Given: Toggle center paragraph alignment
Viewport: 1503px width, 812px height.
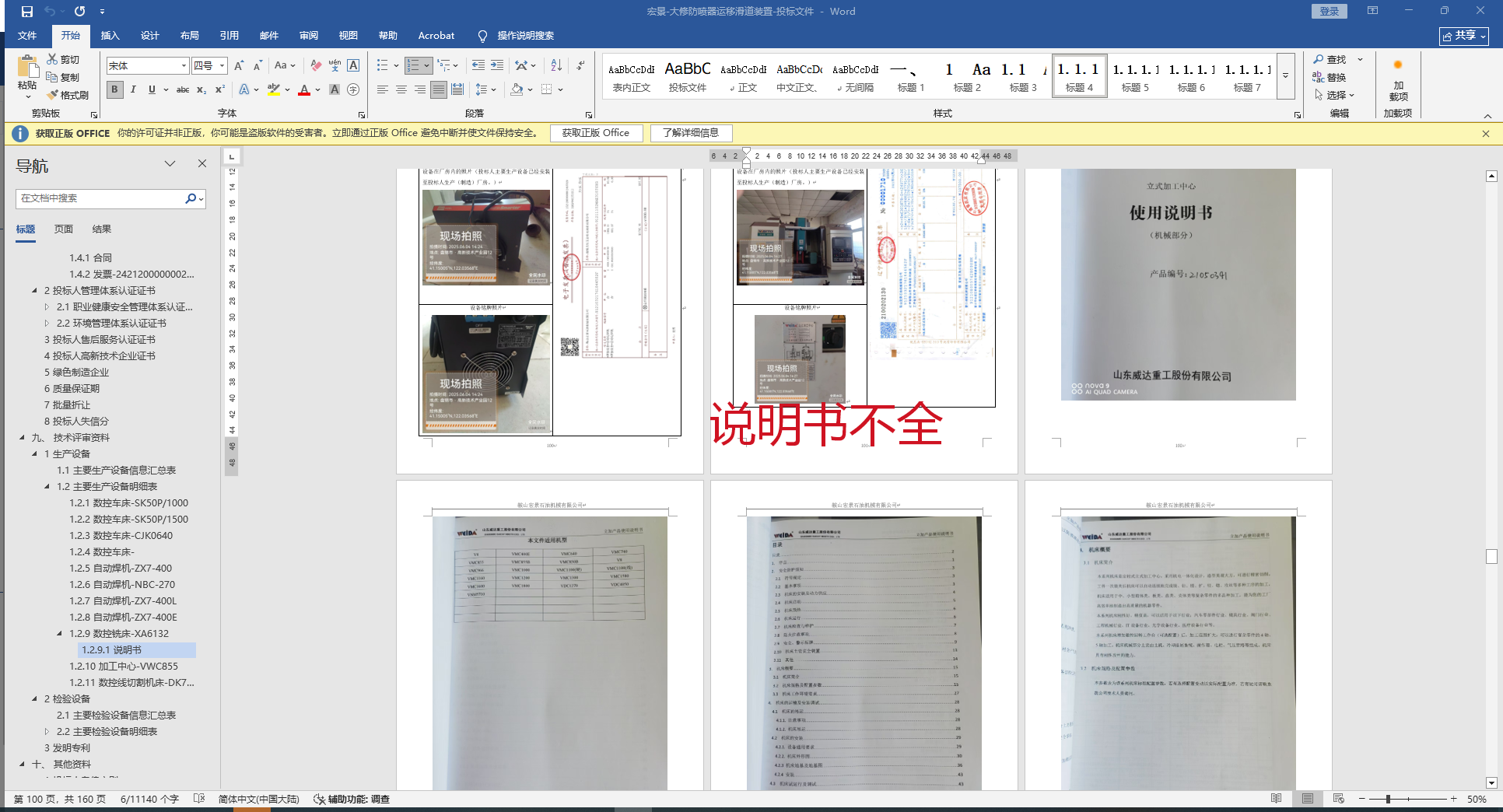Looking at the screenshot, I should point(401,89).
